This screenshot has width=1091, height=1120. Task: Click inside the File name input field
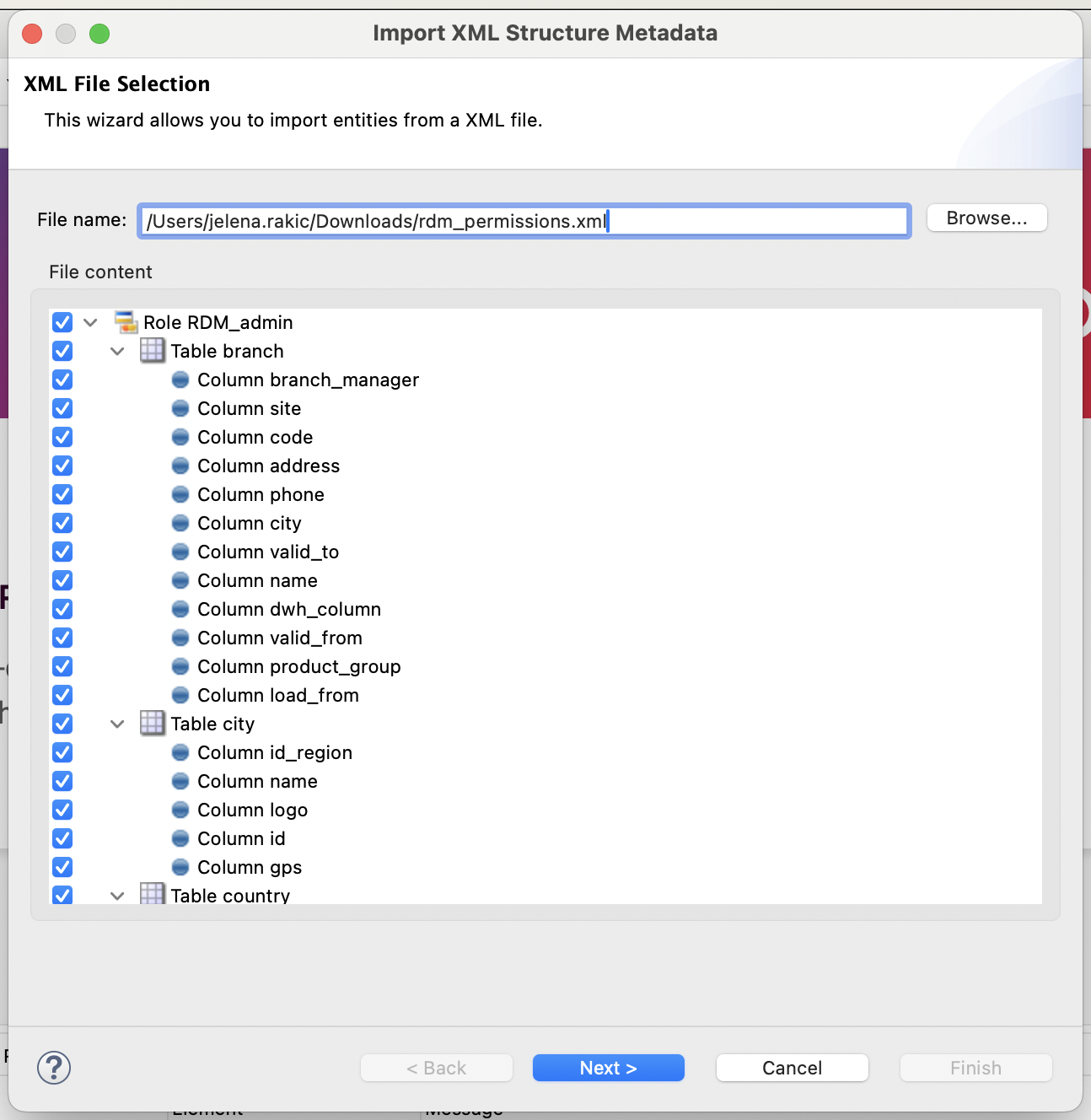523,220
